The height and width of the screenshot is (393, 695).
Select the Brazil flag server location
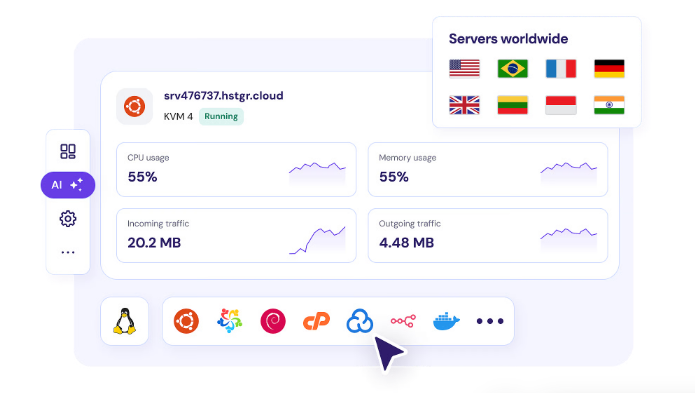(512, 69)
